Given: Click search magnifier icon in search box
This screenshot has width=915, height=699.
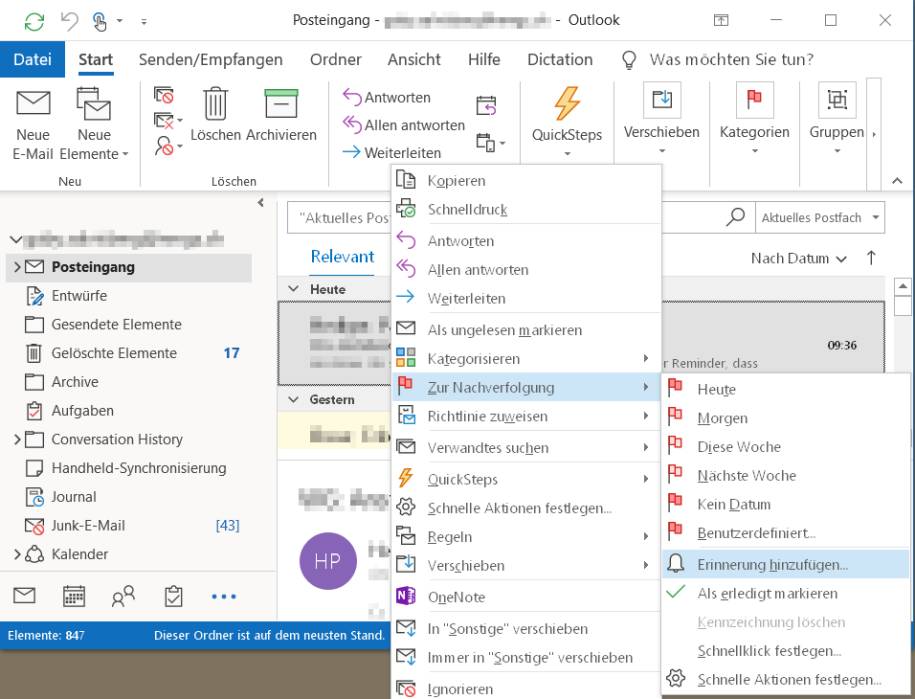Looking at the screenshot, I should click(735, 217).
